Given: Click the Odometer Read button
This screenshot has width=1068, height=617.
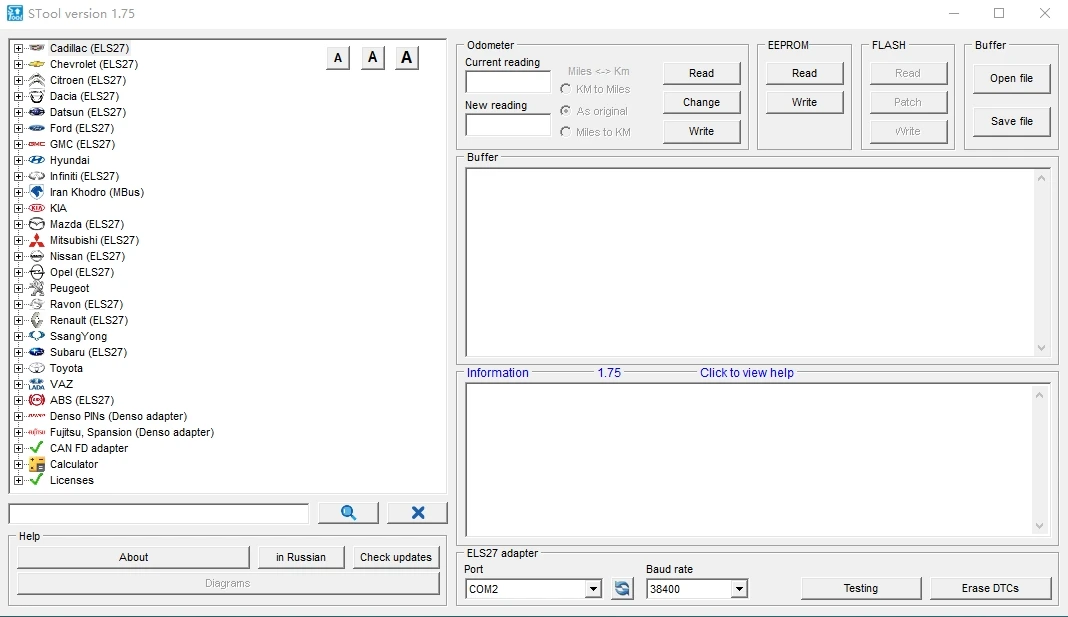Looking at the screenshot, I should tap(701, 73).
